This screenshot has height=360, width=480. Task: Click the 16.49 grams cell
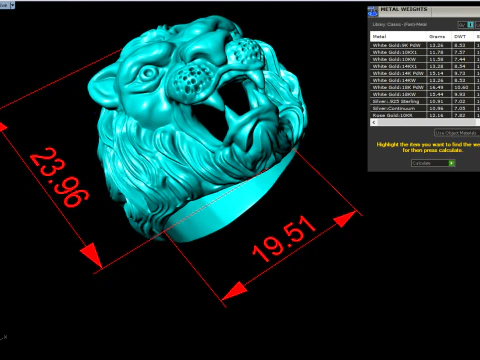[438, 87]
